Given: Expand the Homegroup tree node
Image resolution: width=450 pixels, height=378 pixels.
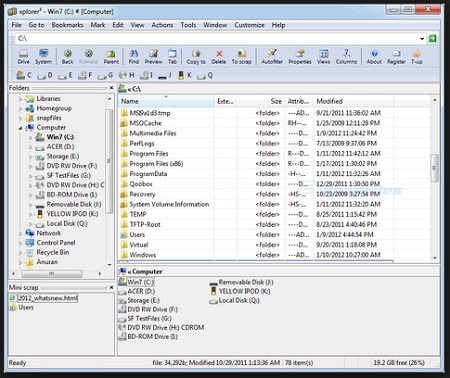Looking at the screenshot, I should (x=20, y=109).
